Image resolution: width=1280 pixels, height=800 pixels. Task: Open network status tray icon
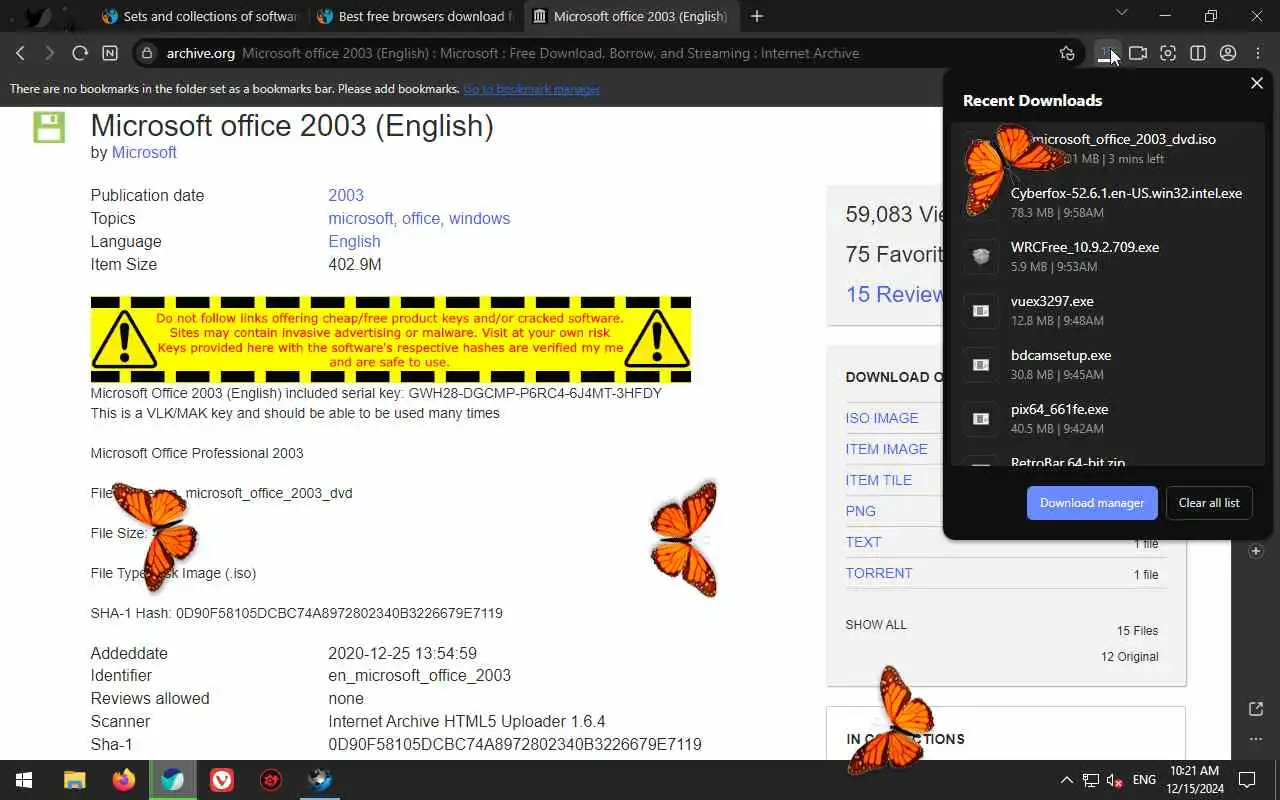pyautogui.click(x=1091, y=780)
